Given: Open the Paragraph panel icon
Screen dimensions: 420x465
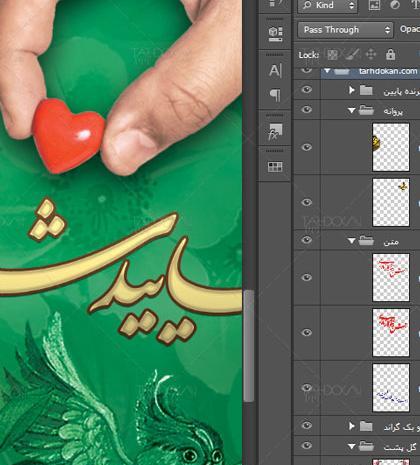Looking at the screenshot, I should click(275, 96).
